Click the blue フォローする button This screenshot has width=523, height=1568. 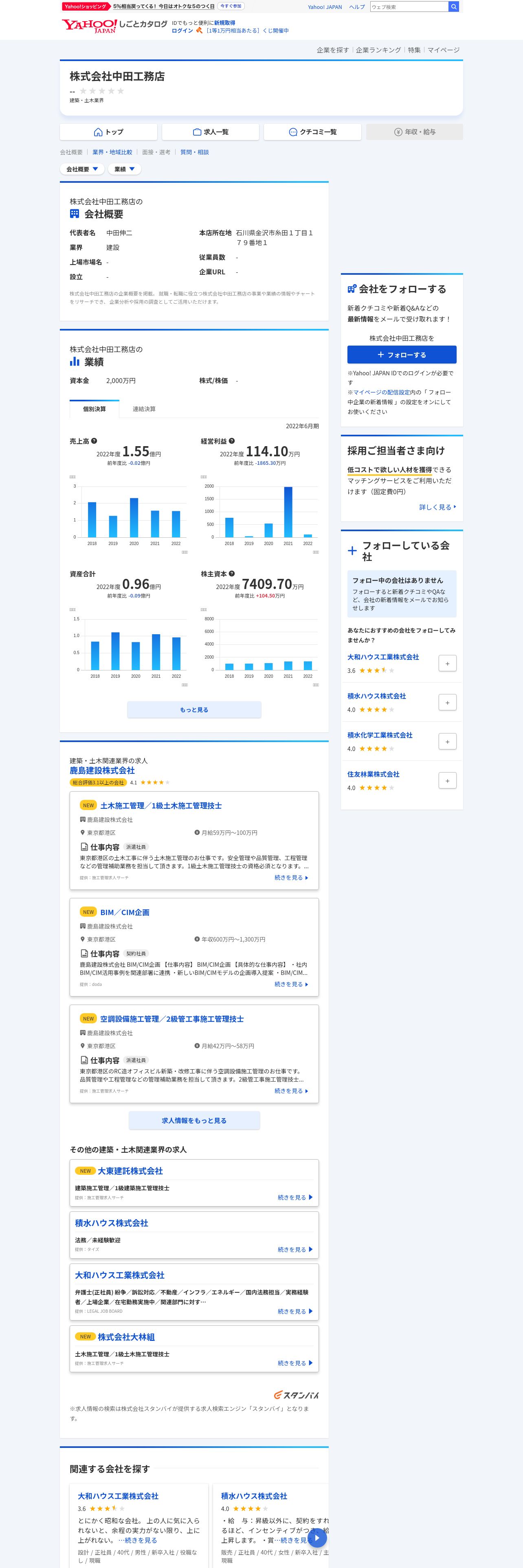coord(402,355)
